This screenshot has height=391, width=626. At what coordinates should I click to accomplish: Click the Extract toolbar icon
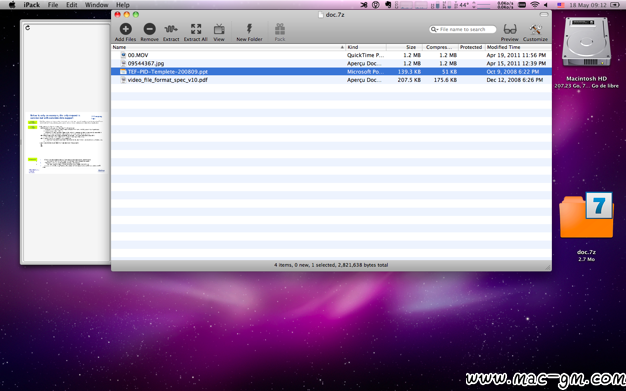pyautogui.click(x=171, y=29)
